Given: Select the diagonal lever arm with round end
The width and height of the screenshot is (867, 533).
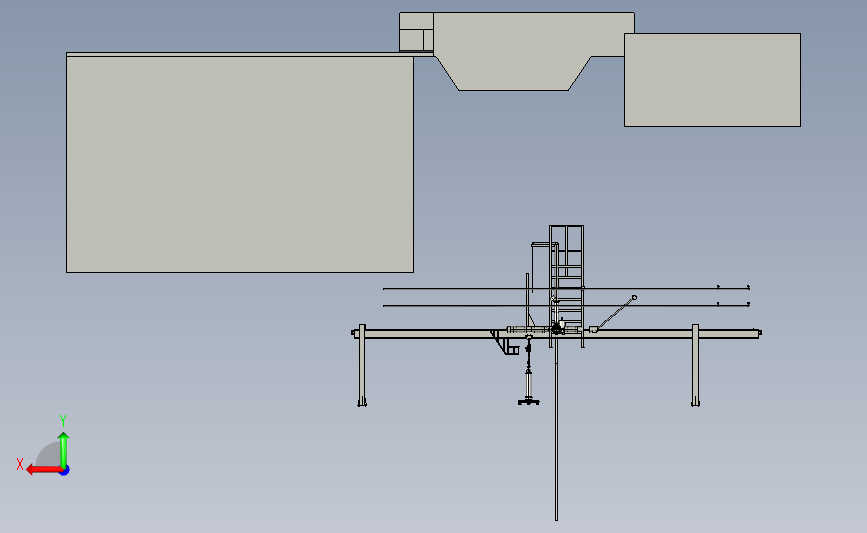Looking at the screenshot, I should 615,313.
